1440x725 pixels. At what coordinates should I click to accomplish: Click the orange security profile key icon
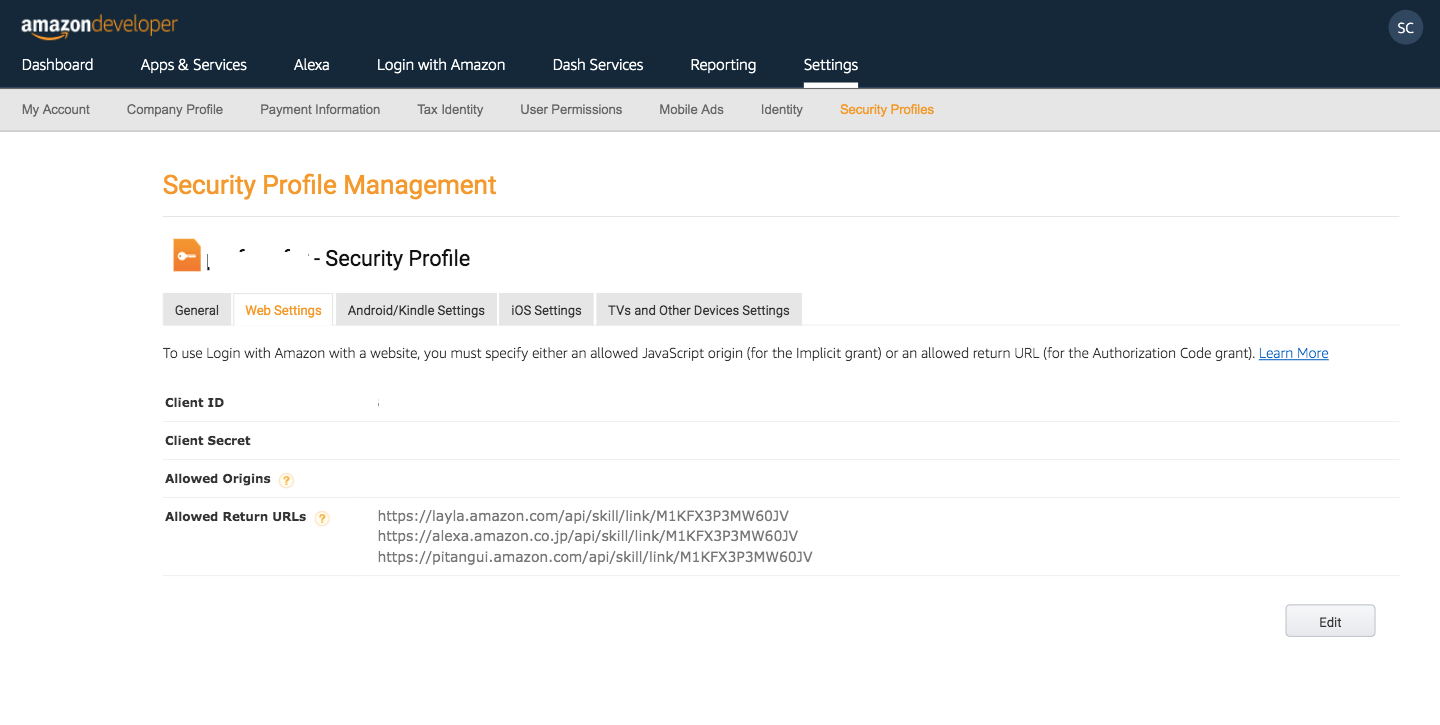pyautogui.click(x=187, y=256)
